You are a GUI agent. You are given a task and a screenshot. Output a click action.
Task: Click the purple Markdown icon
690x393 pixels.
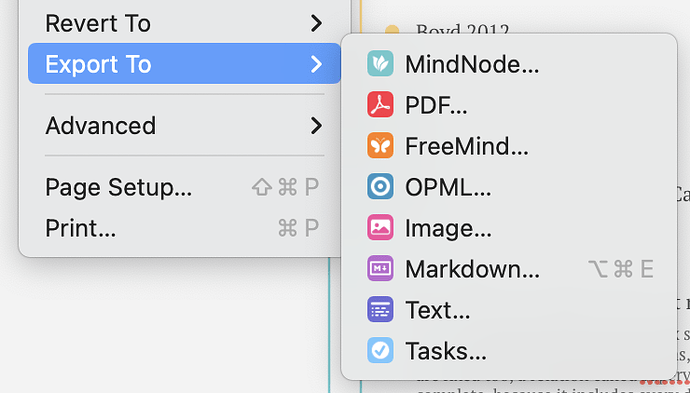[380, 268]
